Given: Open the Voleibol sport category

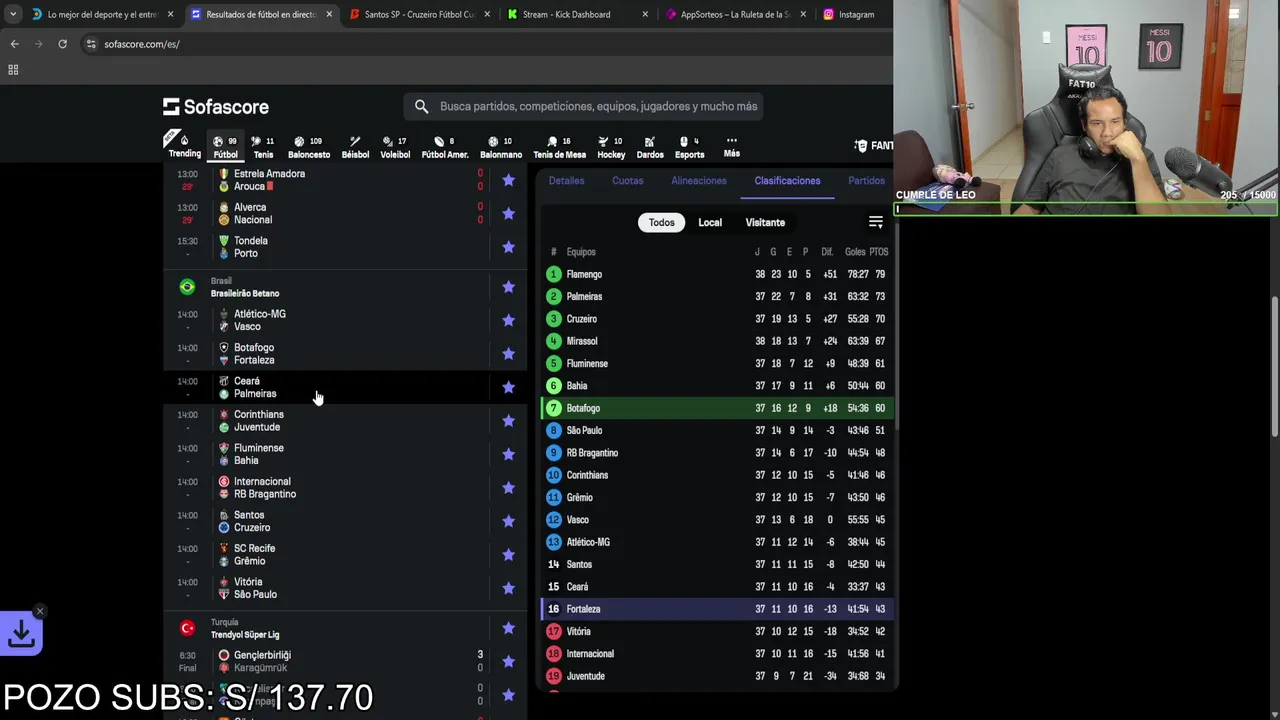Looking at the screenshot, I should [395, 147].
